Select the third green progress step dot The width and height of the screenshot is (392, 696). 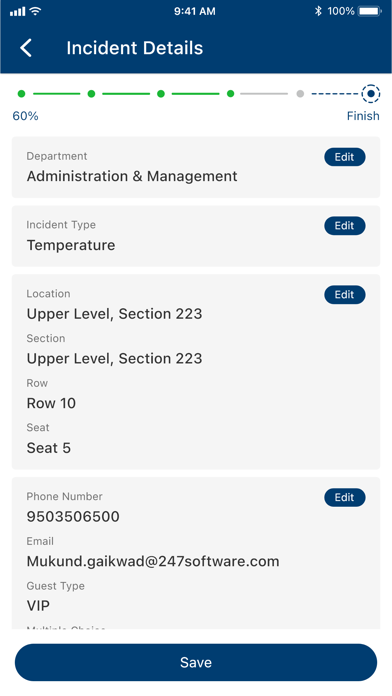pyautogui.click(x=161, y=94)
